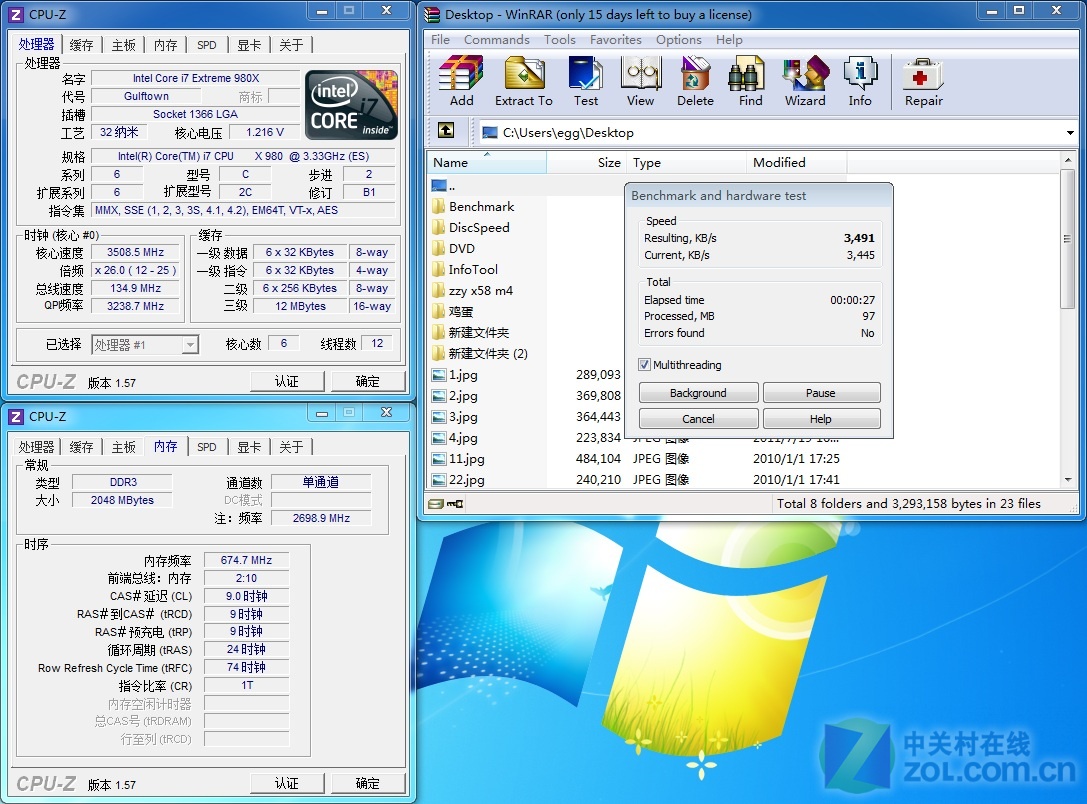Switch to 主板 tab in top CPU-Z window

[x=123, y=45]
